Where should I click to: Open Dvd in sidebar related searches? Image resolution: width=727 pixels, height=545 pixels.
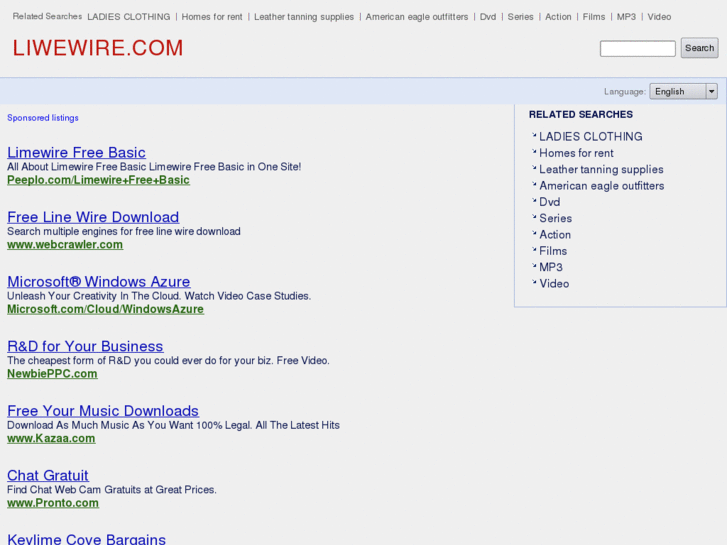[550, 202]
